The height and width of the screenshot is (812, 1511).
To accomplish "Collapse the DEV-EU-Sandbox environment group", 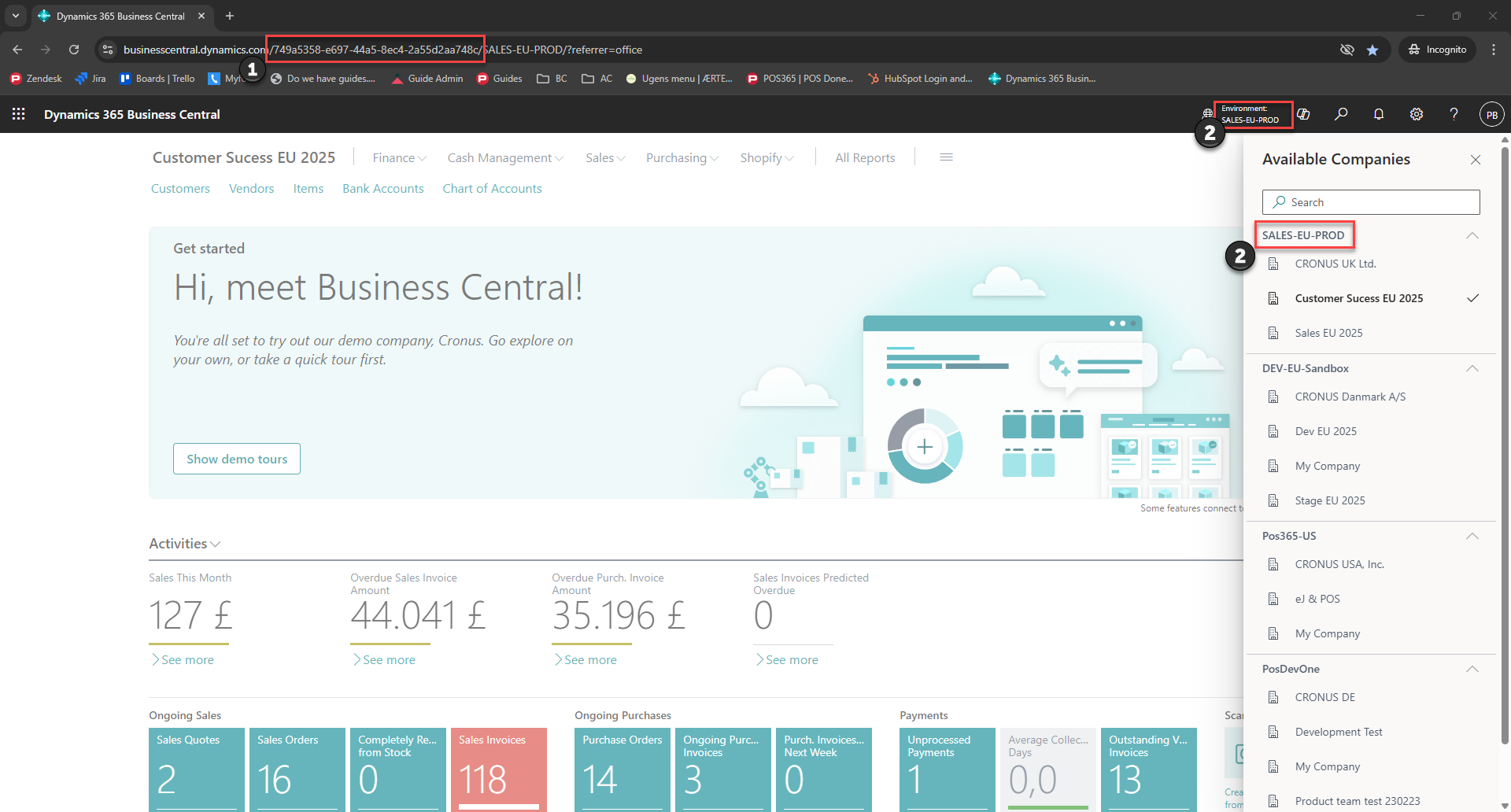I will click(x=1472, y=368).
